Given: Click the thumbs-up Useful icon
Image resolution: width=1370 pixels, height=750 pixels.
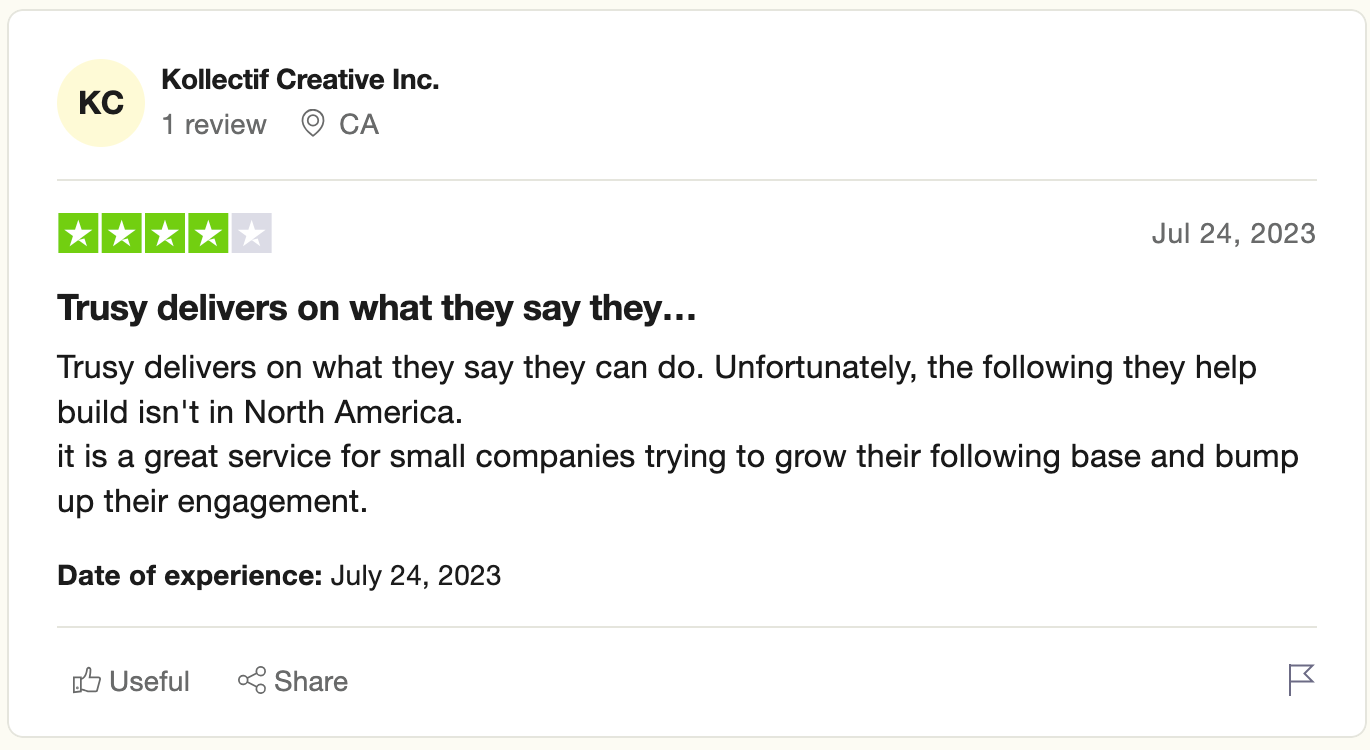Looking at the screenshot, I should click(x=87, y=681).
